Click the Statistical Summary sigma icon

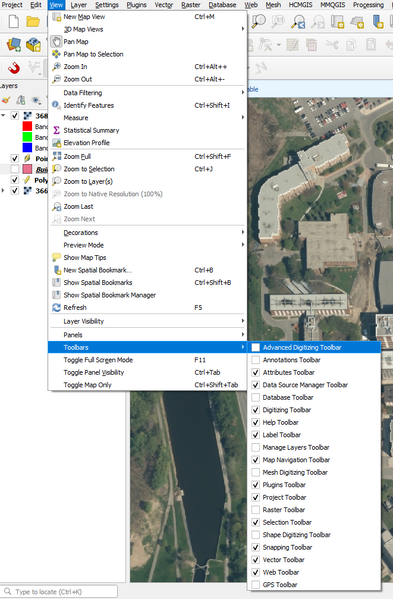tap(56, 130)
